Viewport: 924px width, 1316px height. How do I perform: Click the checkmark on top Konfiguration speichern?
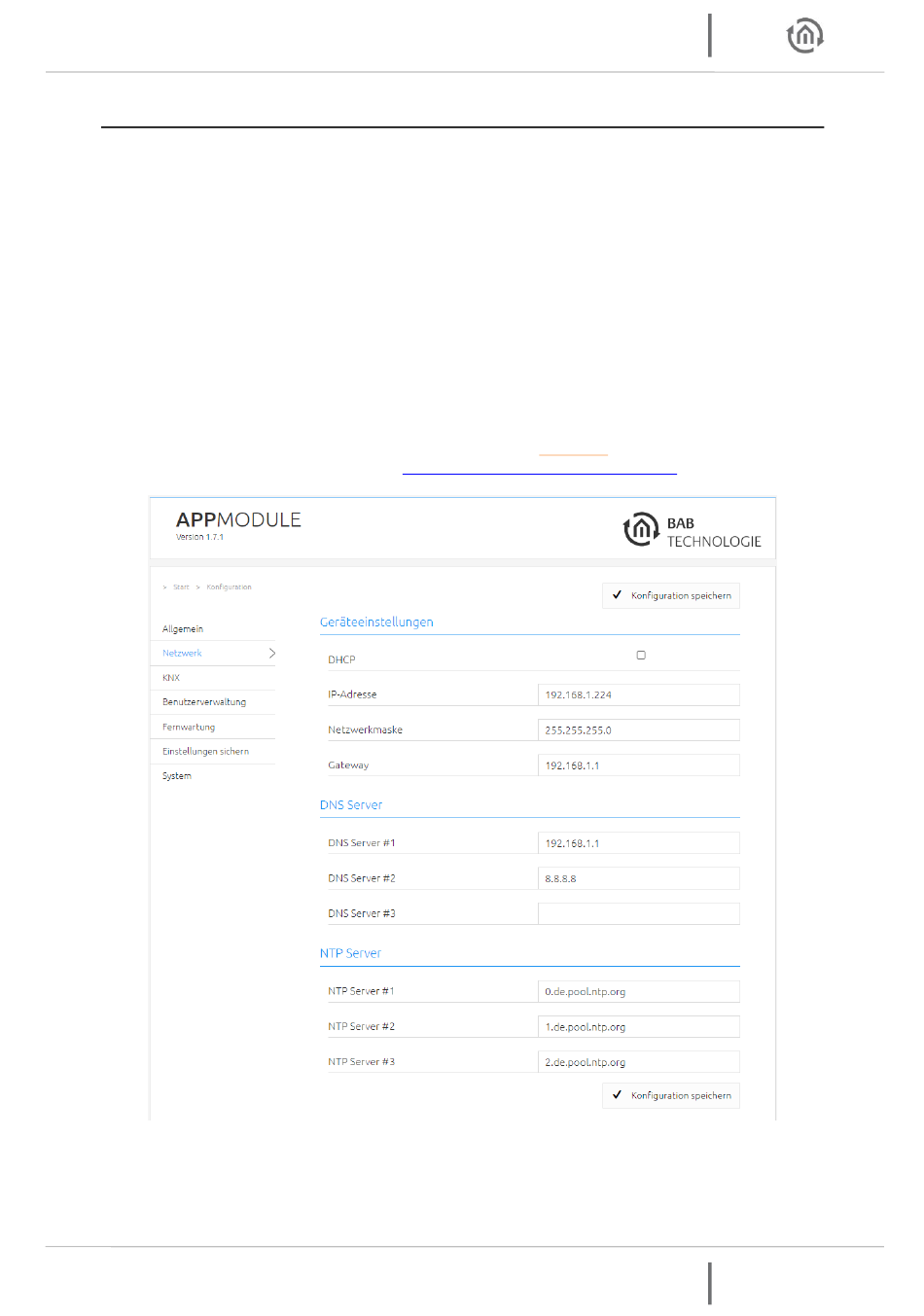coord(617,595)
